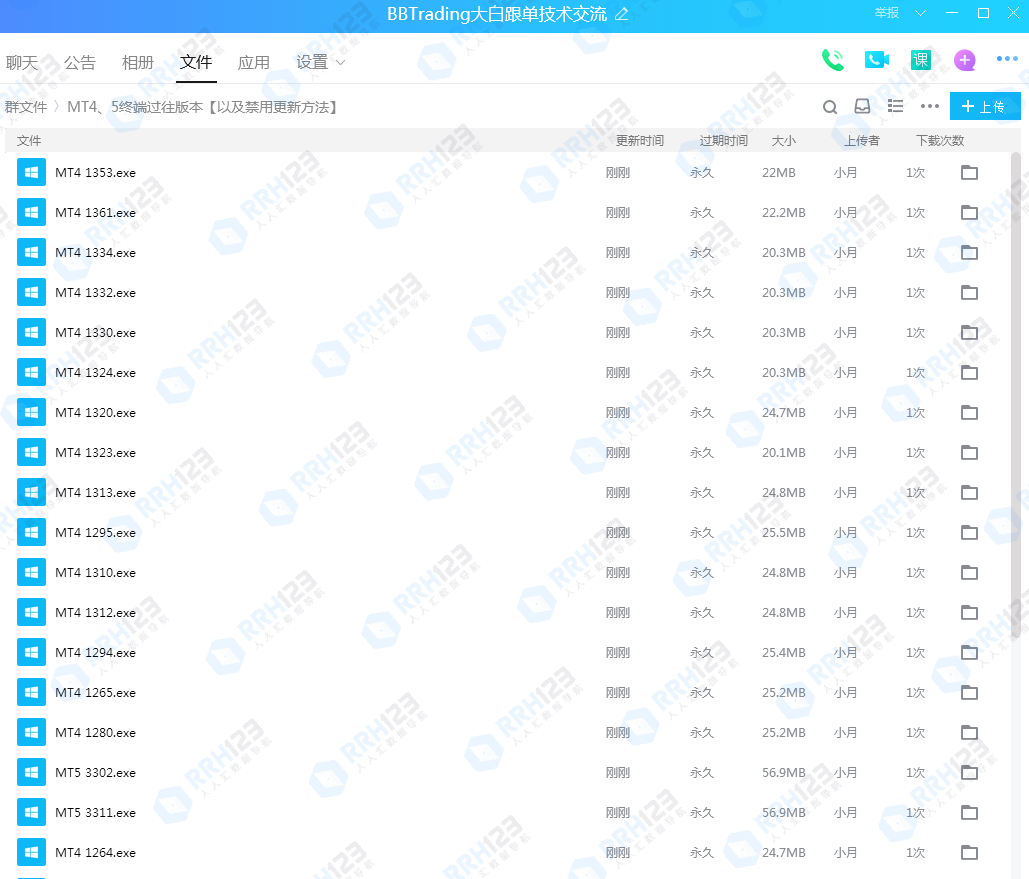
Task: Start a group voice call
Action: point(833,60)
